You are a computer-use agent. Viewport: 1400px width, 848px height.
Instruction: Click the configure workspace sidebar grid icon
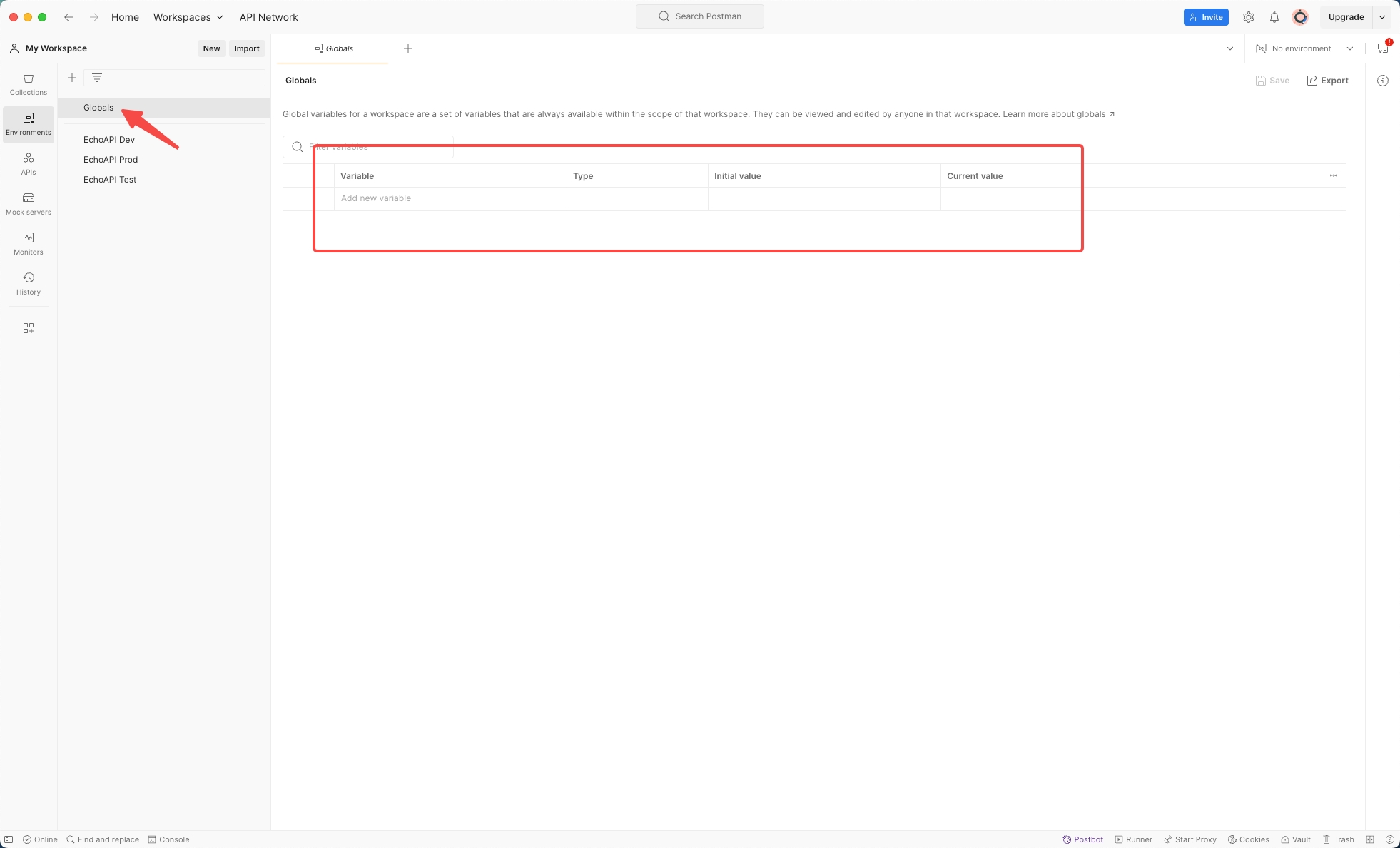[29, 328]
